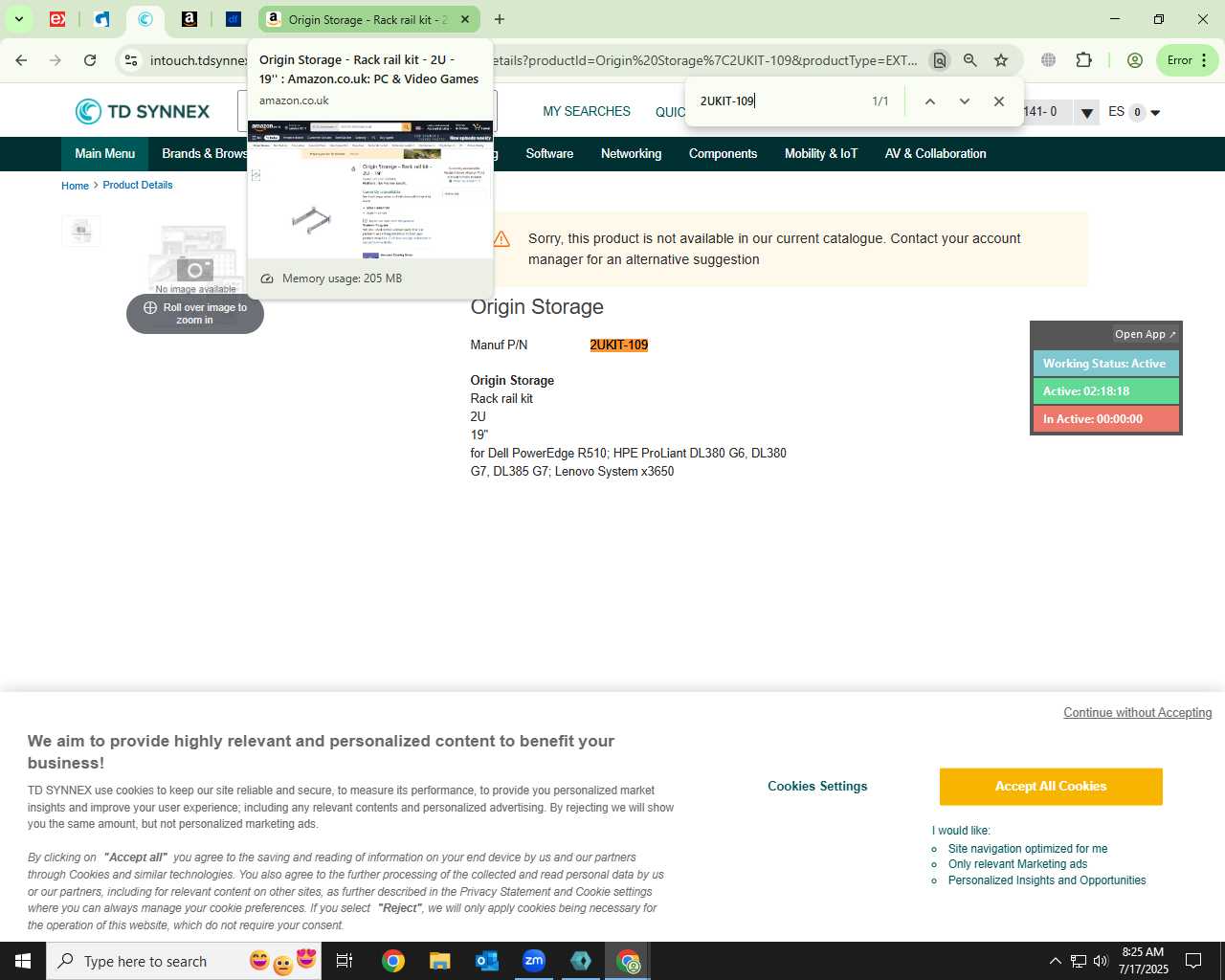Go to previous find result
The image size is (1225, 980).
pyautogui.click(x=930, y=101)
